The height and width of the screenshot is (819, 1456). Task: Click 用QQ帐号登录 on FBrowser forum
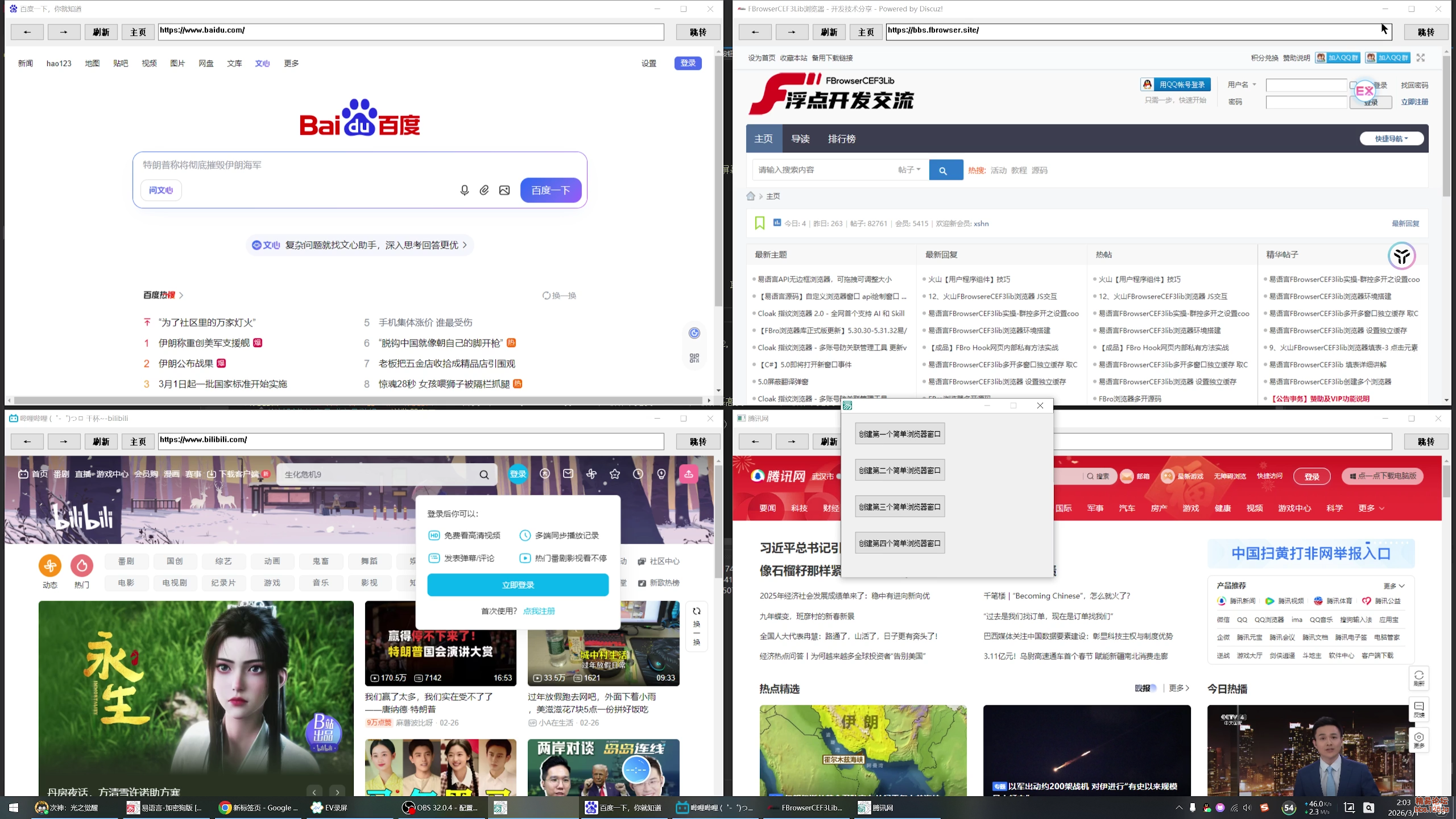click(x=1176, y=85)
